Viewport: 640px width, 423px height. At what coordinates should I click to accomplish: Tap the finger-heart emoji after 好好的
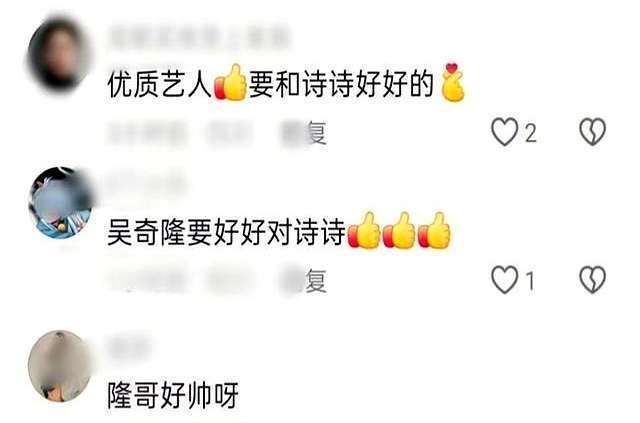point(452,82)
